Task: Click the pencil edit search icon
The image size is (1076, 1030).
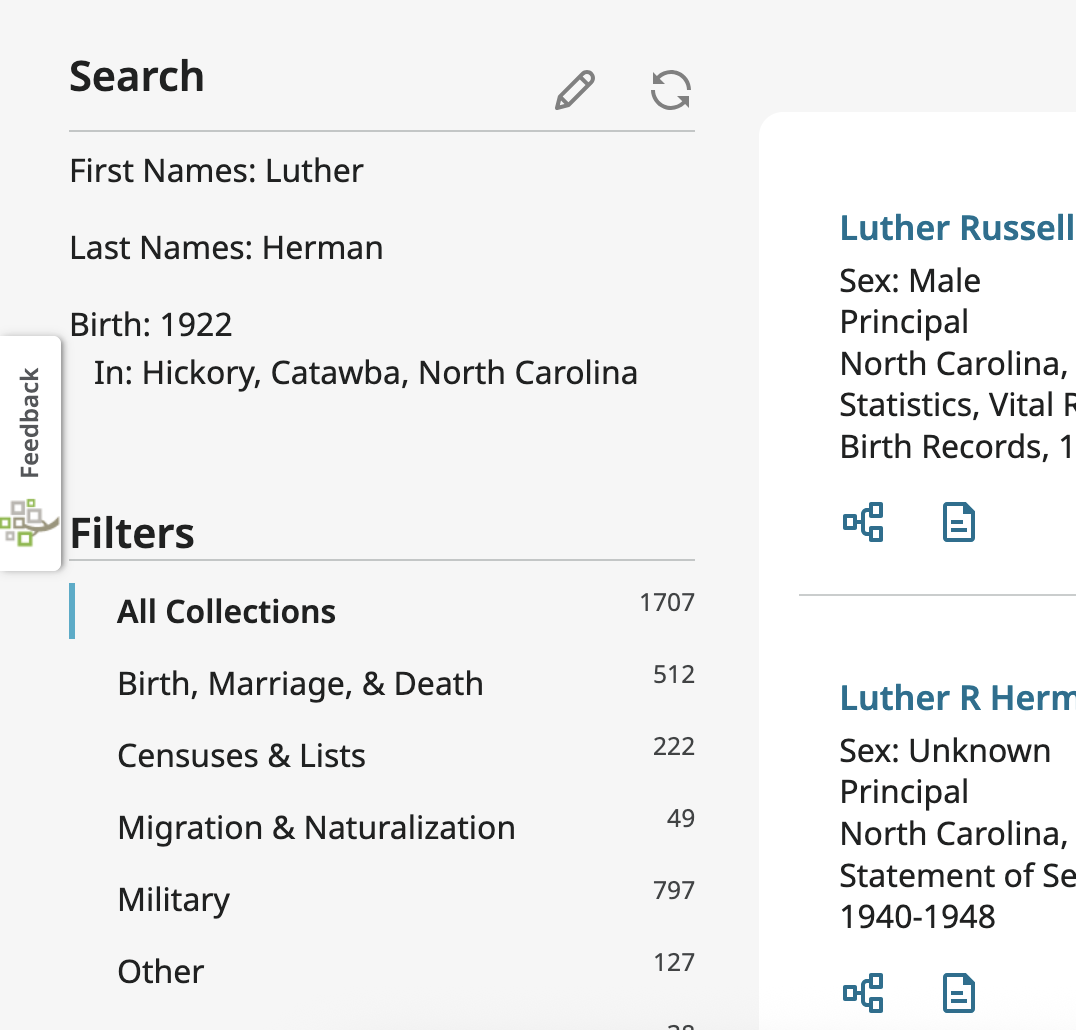Action: [575, 91]
